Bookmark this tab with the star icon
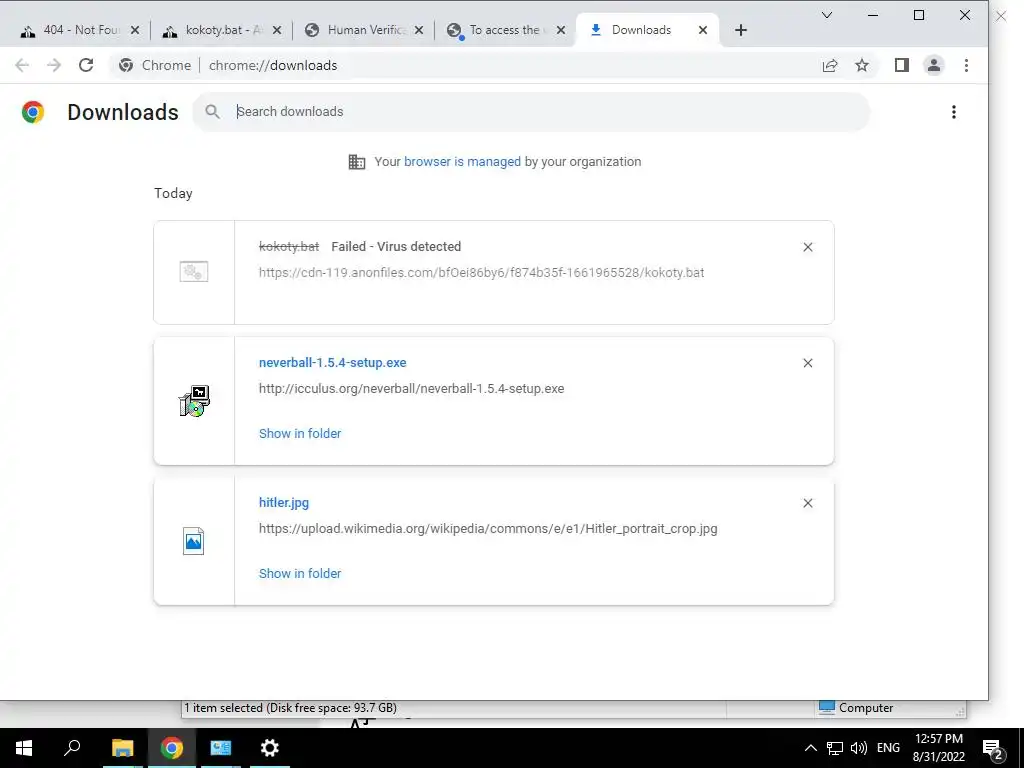Viewport: 1024px width, 768px height. tap(862, 65)
